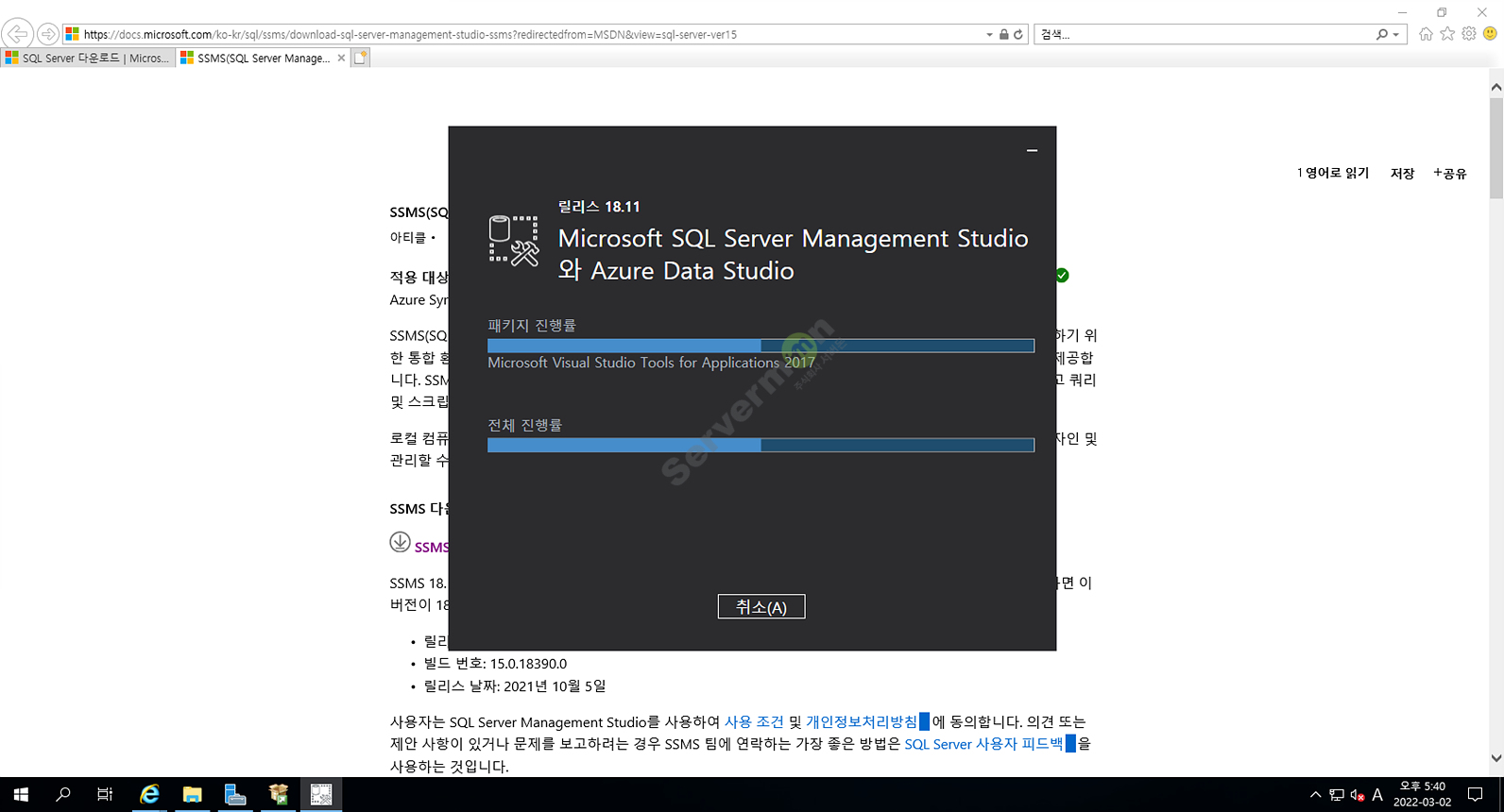Click the lock security icon in address bar
Viewport: 1504px width, 812px height.
pos(1003,35)
